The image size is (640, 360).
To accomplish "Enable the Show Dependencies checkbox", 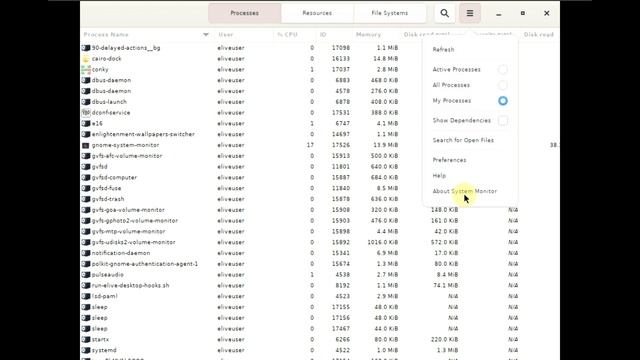I will 503,120.
